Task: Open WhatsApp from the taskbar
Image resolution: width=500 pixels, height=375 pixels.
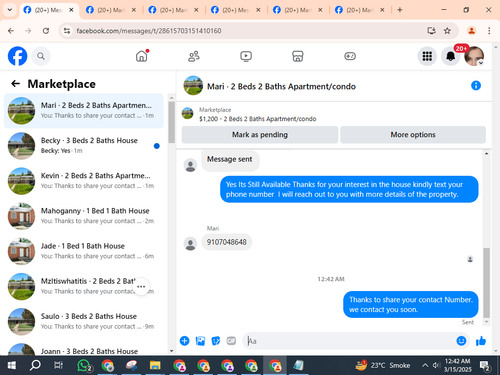Action: point(84,365)
